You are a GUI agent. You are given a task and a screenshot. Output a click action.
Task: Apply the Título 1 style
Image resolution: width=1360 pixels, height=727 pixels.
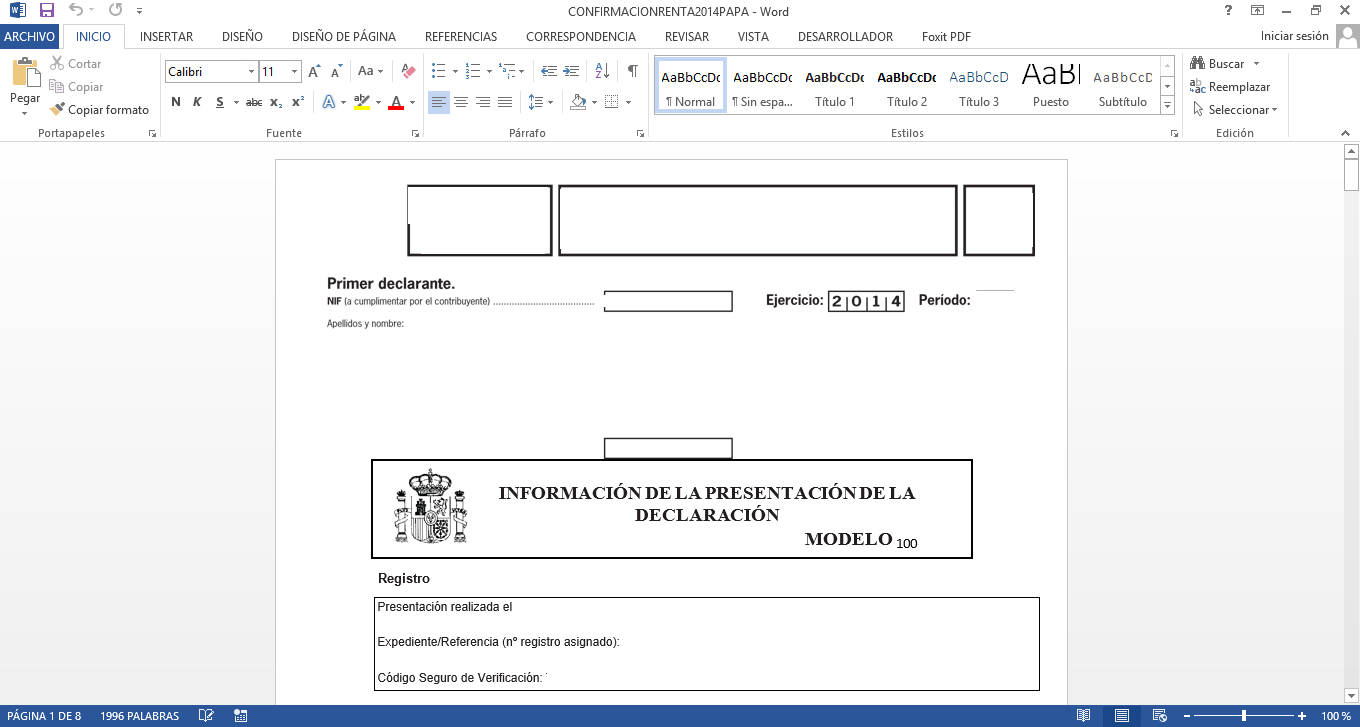[835, 87]
